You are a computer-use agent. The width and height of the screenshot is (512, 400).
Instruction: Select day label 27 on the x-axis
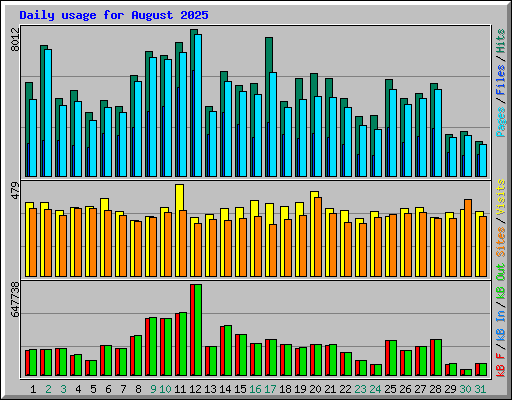(420, 389)
